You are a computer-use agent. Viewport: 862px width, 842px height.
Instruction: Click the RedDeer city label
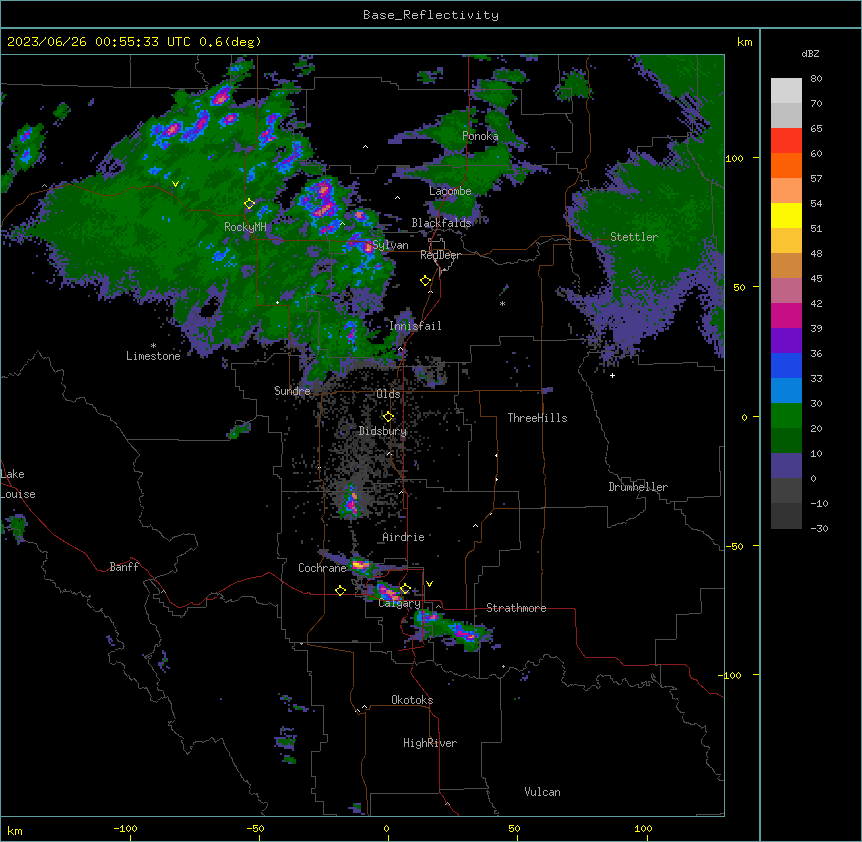click(x=440, y=255)
